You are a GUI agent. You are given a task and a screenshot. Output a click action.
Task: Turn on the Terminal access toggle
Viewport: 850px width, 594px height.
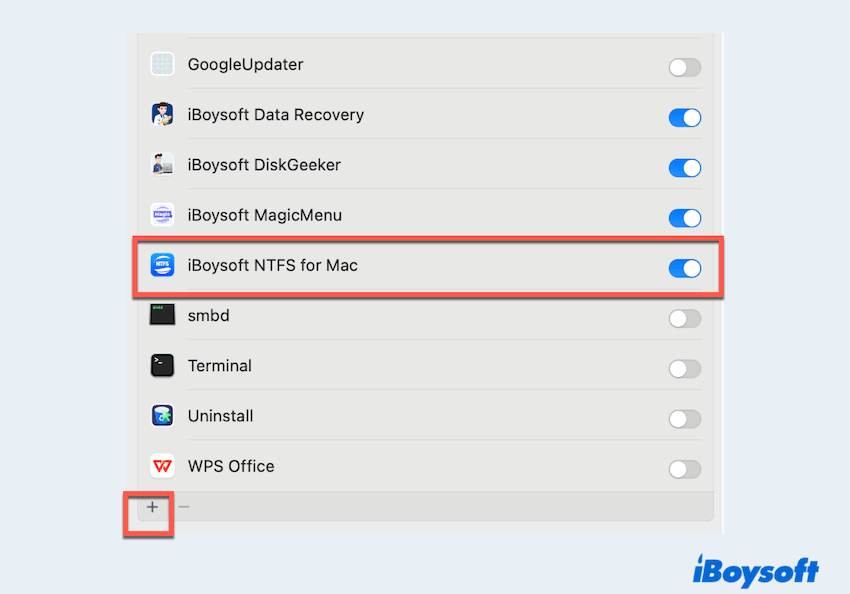(684, 369)
